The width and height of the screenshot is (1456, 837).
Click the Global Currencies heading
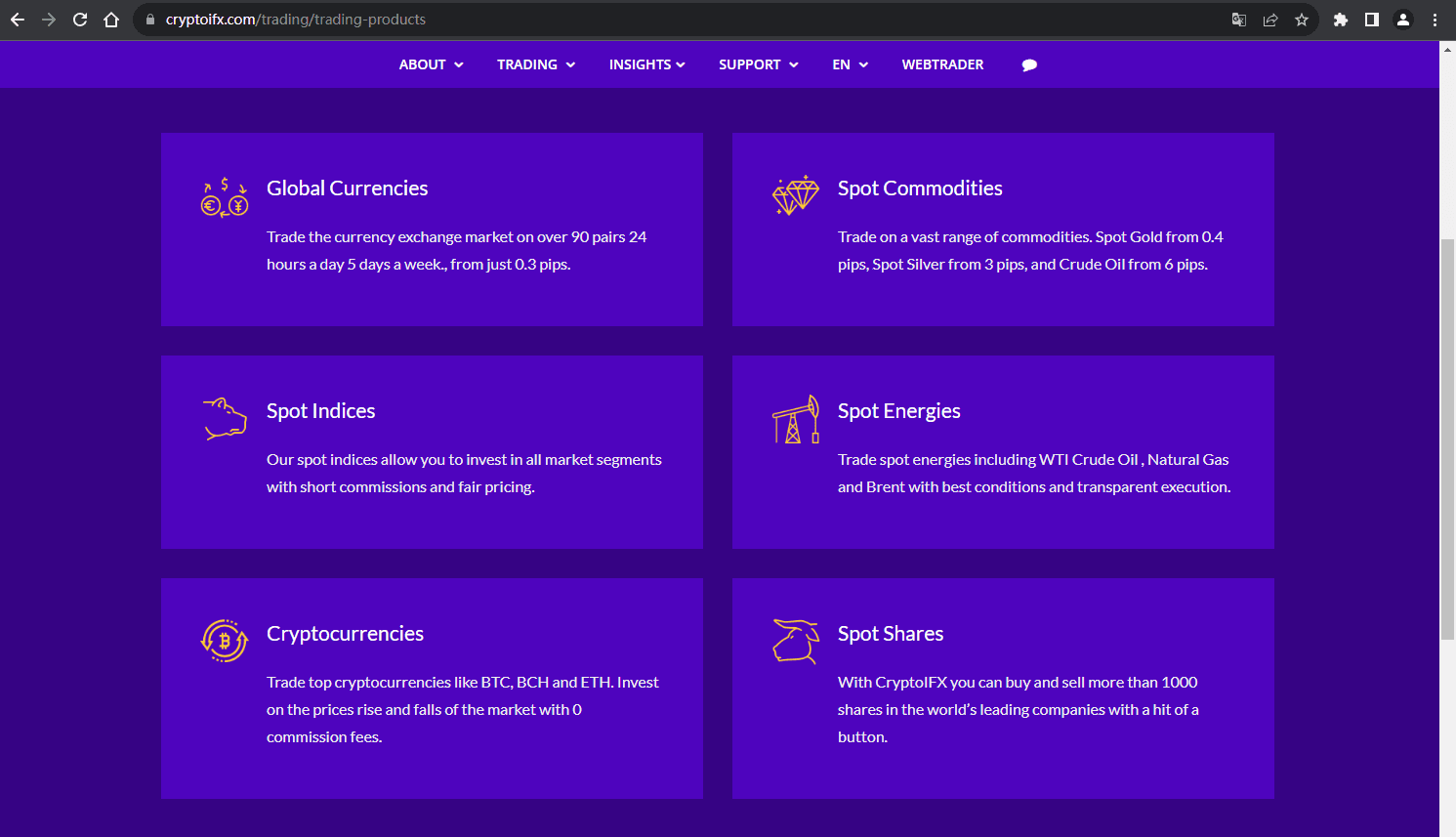click(348, 188)
